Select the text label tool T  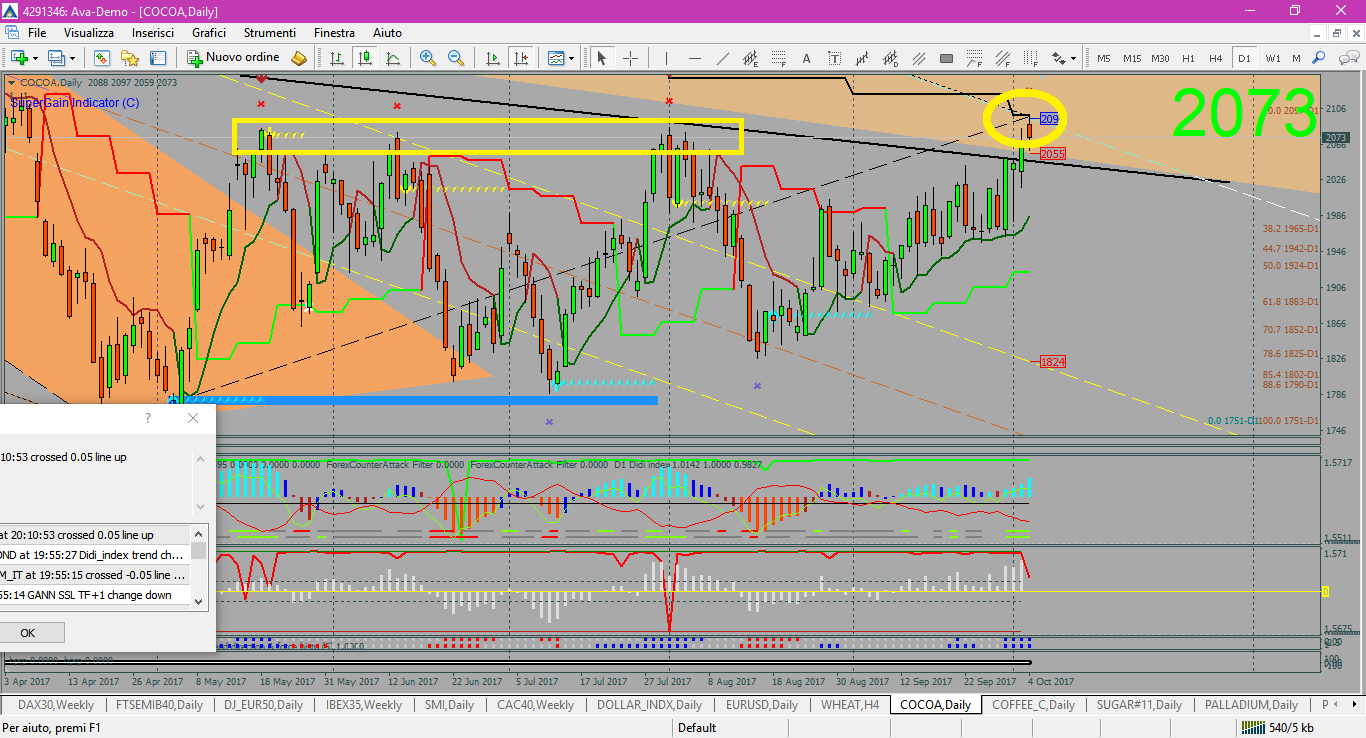[834, 58]
